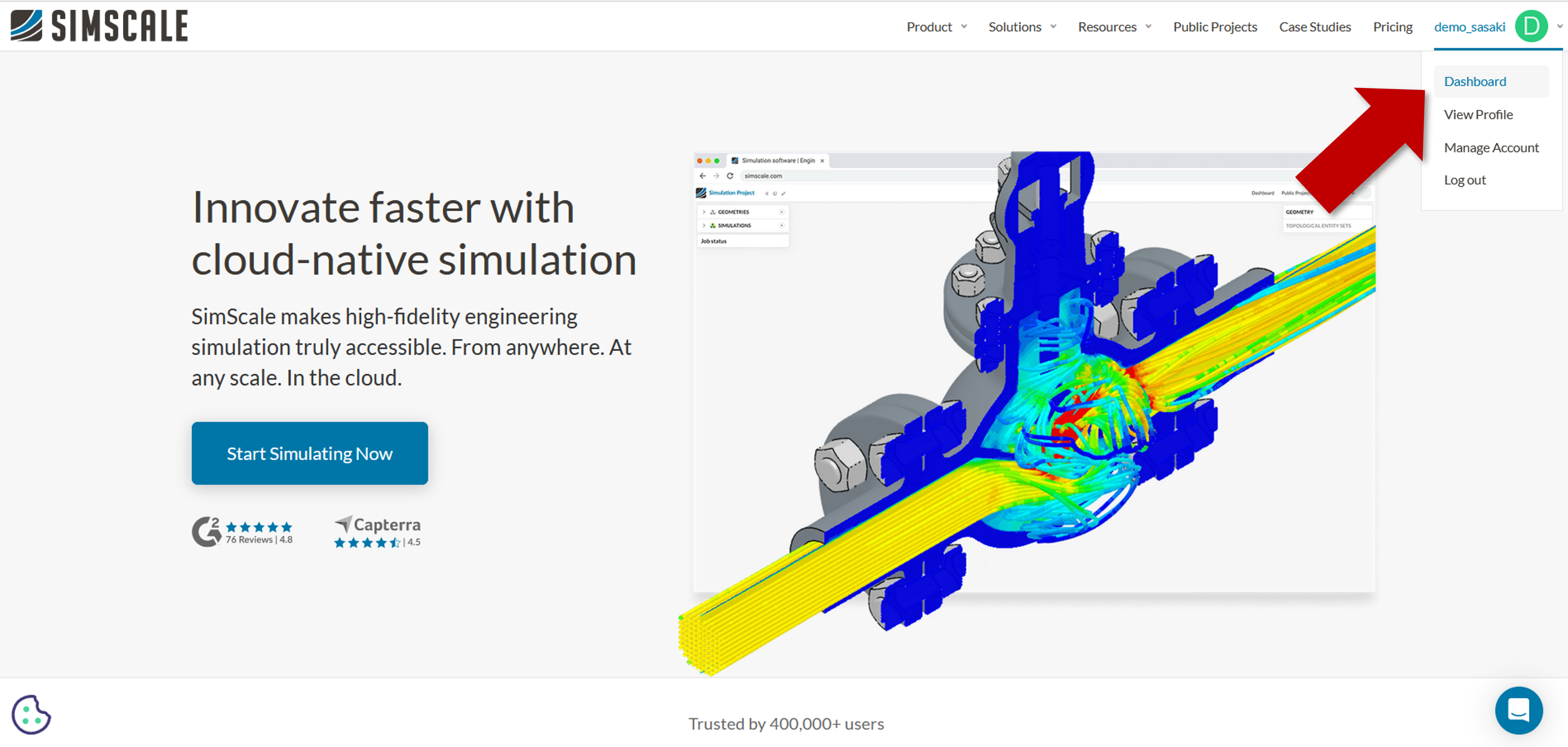The width and height of the screenshot is (1568, 747).
Task: Expand the Resources dropdown menu
Action: [x=1114, y=27]
